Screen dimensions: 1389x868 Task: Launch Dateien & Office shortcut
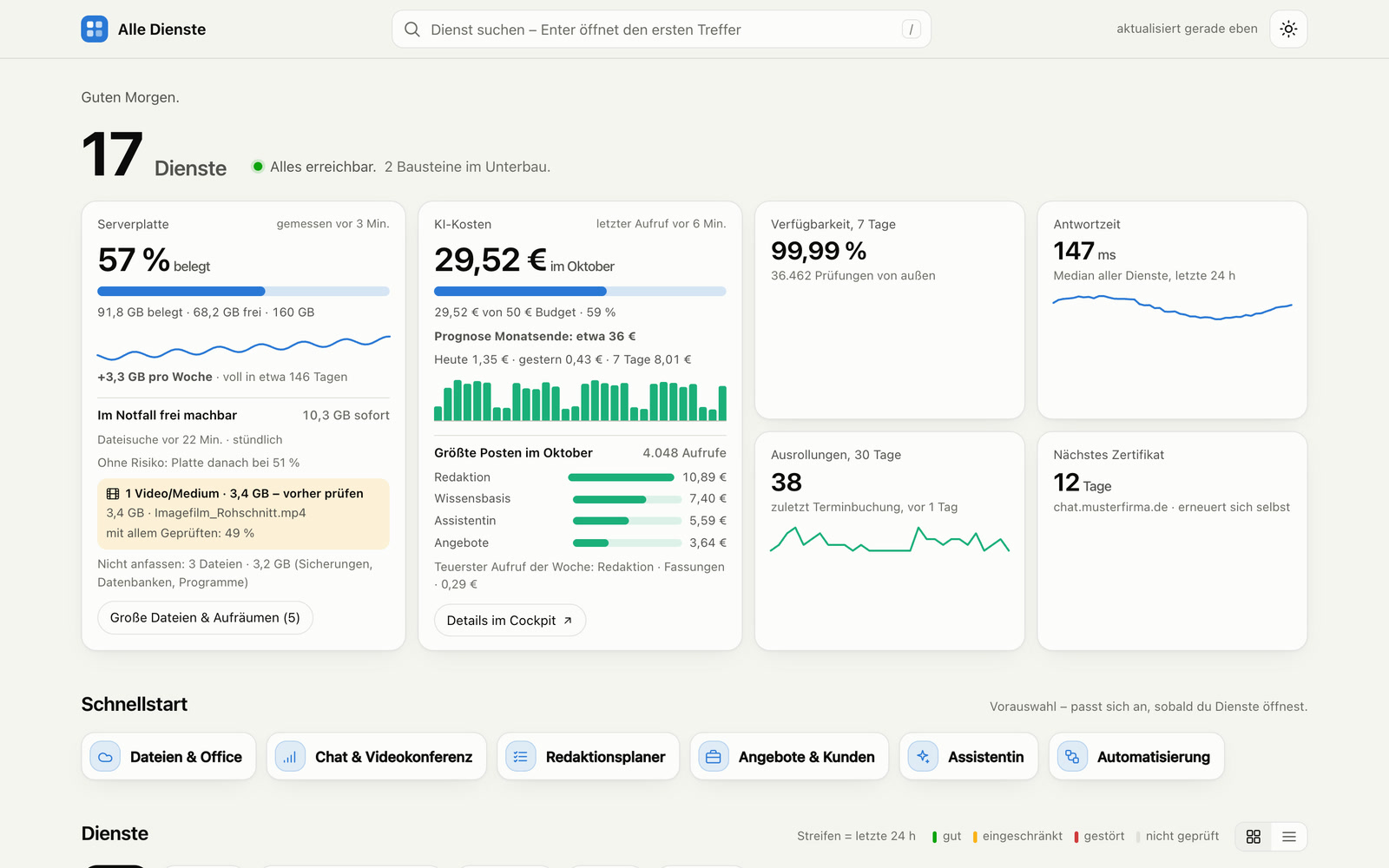tap(168, 757)
